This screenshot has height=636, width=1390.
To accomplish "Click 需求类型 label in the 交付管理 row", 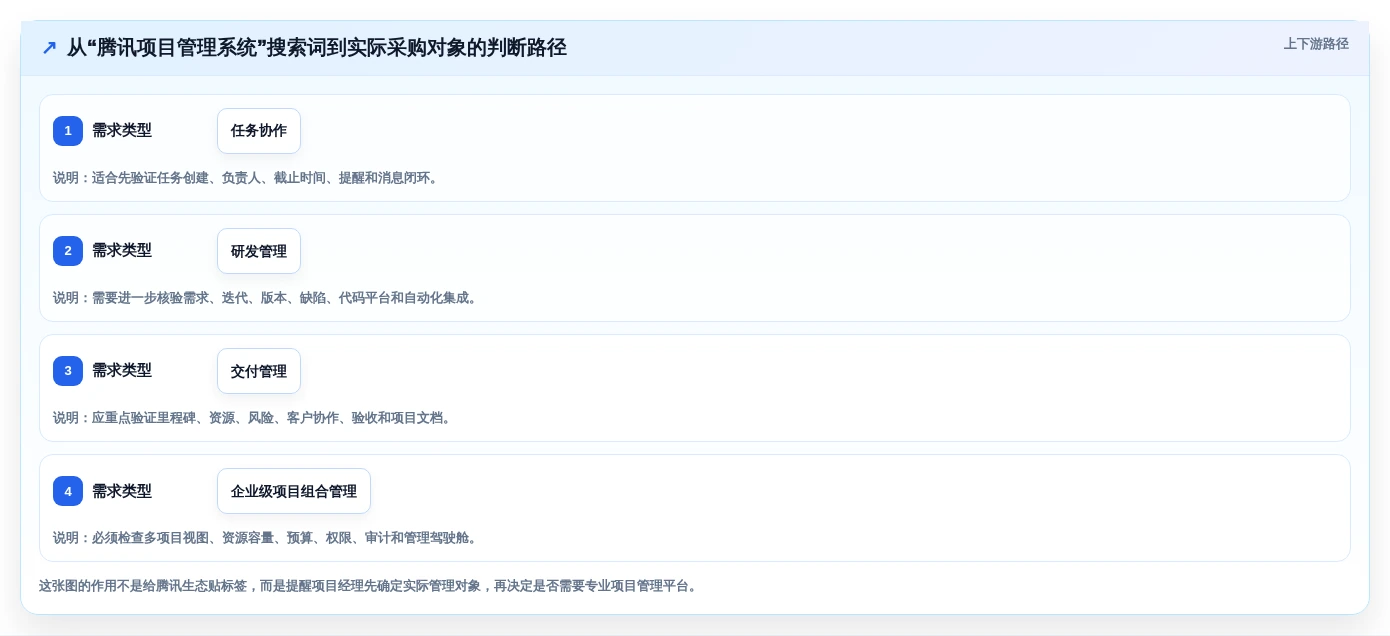I will 122,370.
